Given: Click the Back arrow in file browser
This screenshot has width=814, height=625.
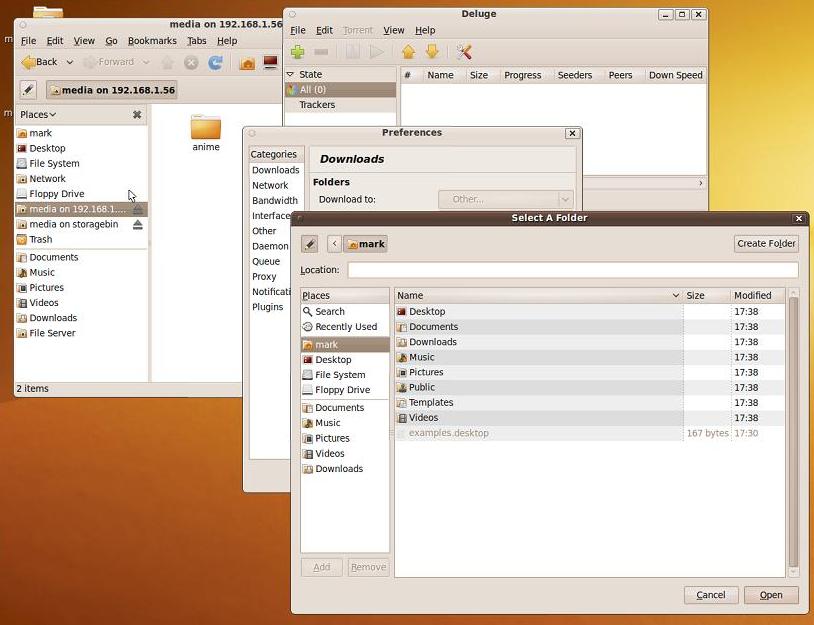Looking at the screenshot, I should coord(39,62).
